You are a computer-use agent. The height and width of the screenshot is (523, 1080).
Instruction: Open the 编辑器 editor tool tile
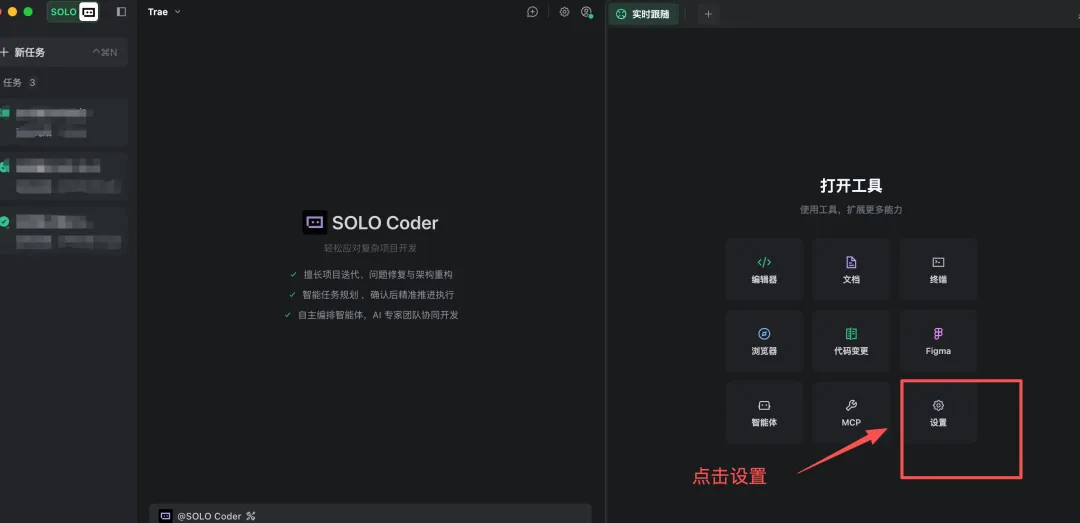pyautogui.click(x=765, y=269)
